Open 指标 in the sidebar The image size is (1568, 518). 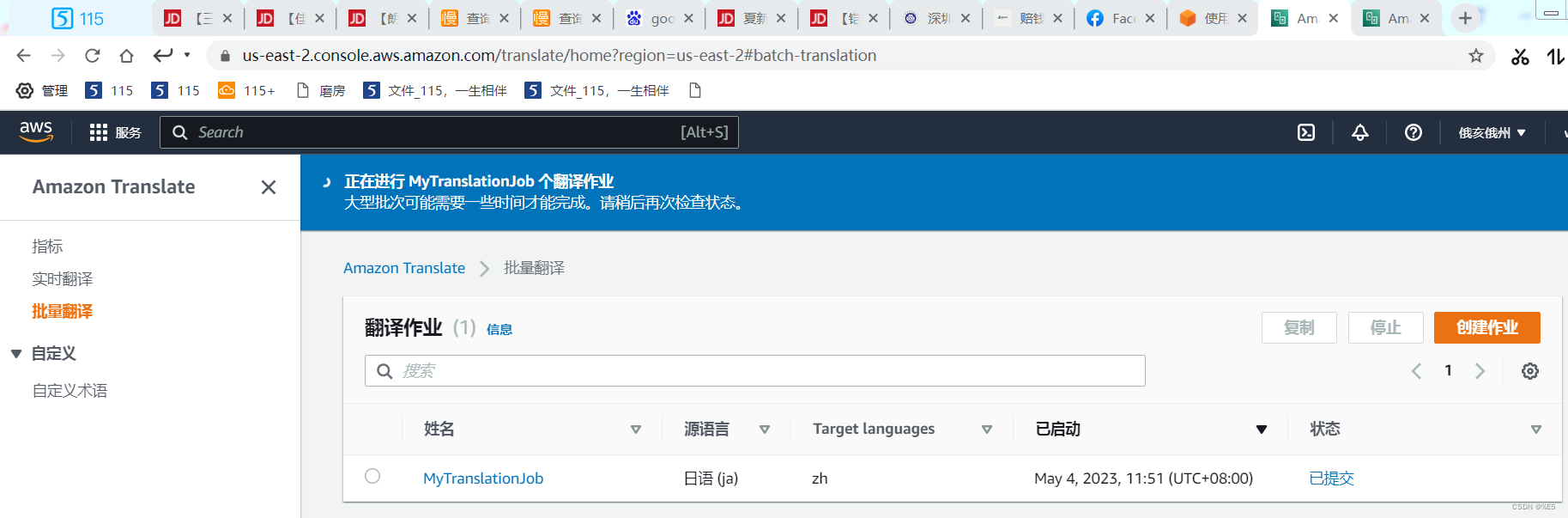[47, 247]
